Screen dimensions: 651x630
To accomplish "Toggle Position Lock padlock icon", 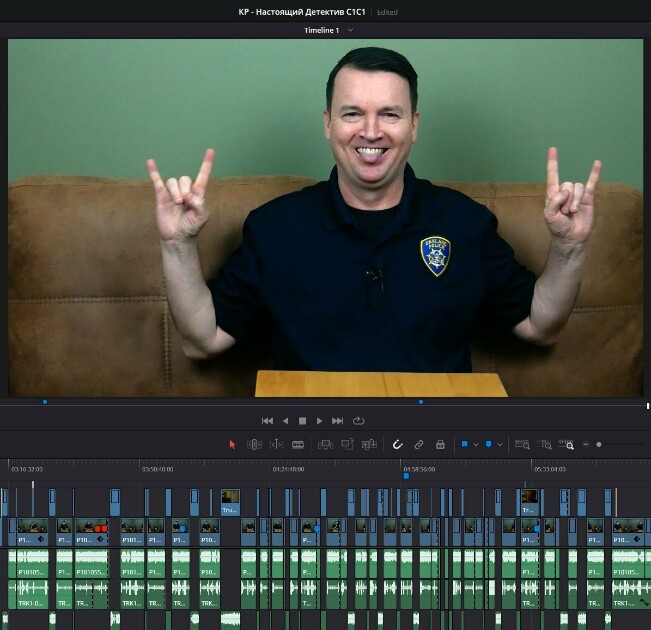I will 440,445.
